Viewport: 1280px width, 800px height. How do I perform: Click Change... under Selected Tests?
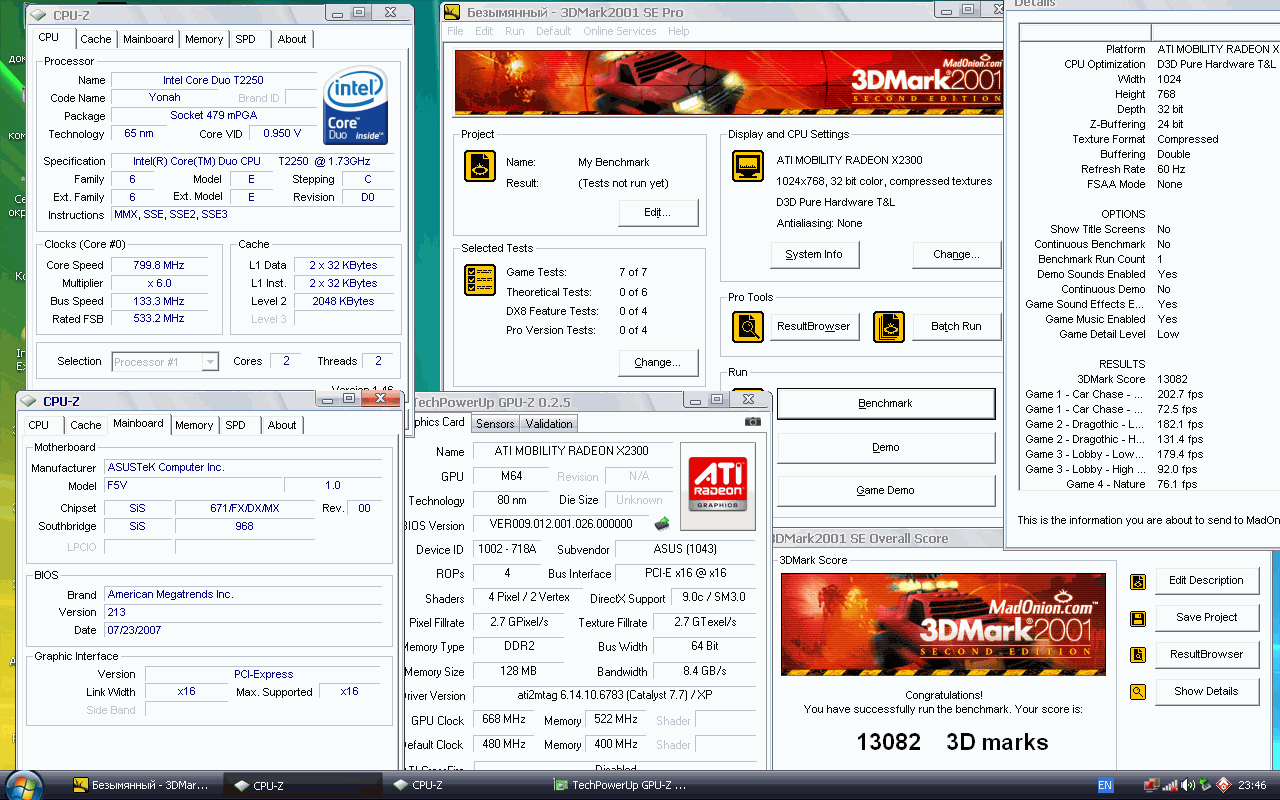coord(657,362)
